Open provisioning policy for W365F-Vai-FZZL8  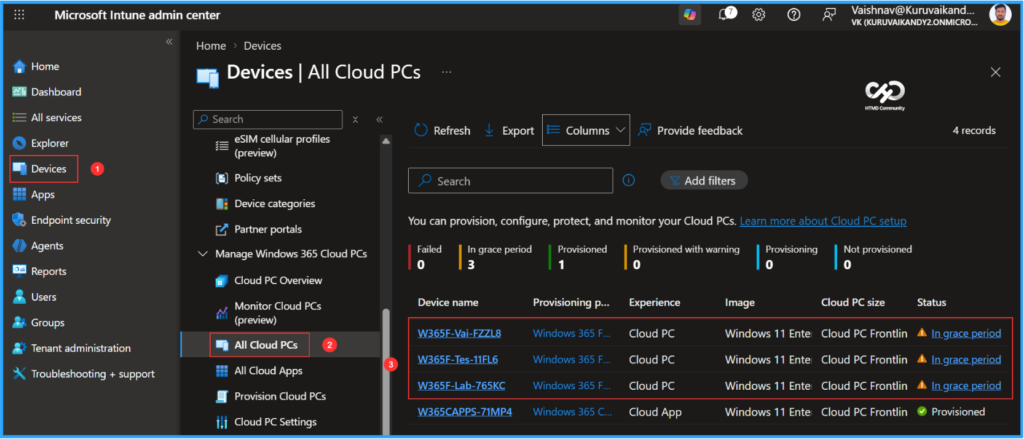coord(571,333)
